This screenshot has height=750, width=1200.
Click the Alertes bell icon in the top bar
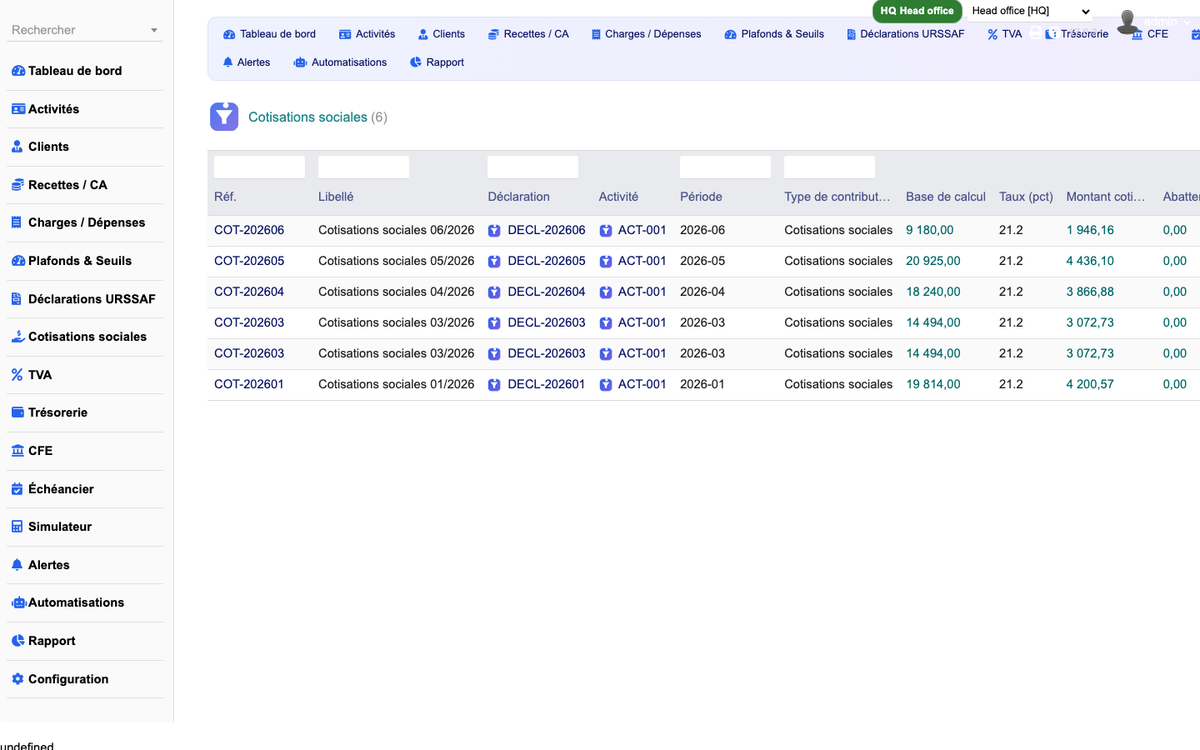pyautogui.click(x=228, y=62)
